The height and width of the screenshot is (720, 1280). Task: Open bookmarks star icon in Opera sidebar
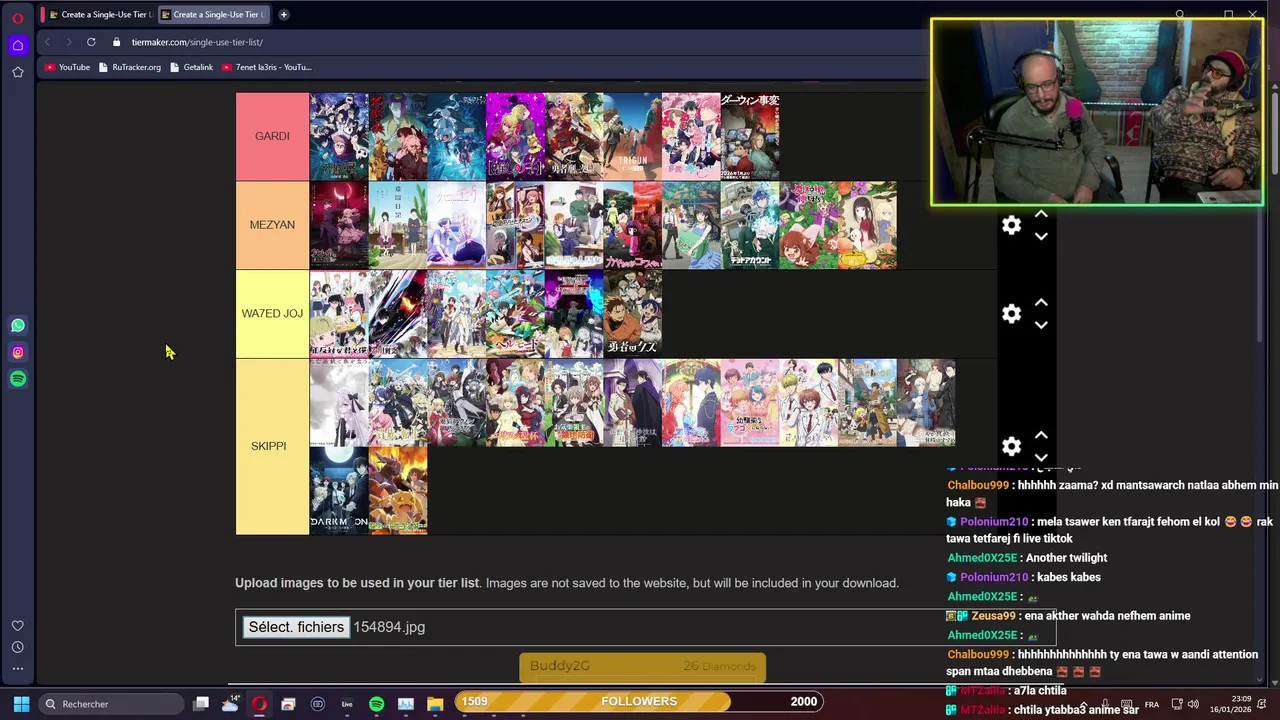click(18, 72)
